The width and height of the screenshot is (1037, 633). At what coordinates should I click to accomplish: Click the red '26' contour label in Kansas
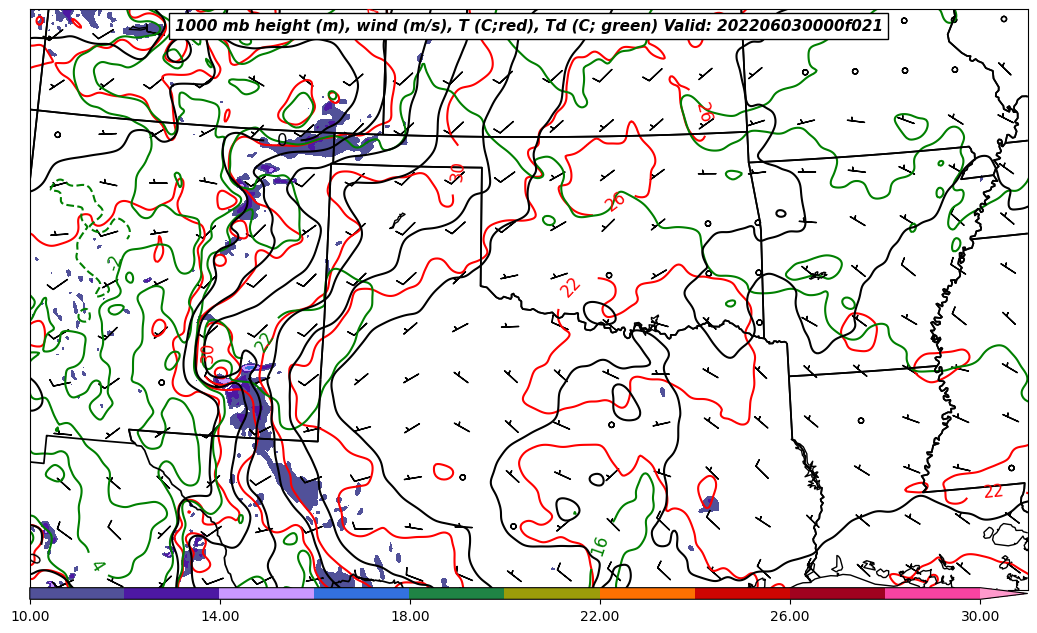point(705,112)
